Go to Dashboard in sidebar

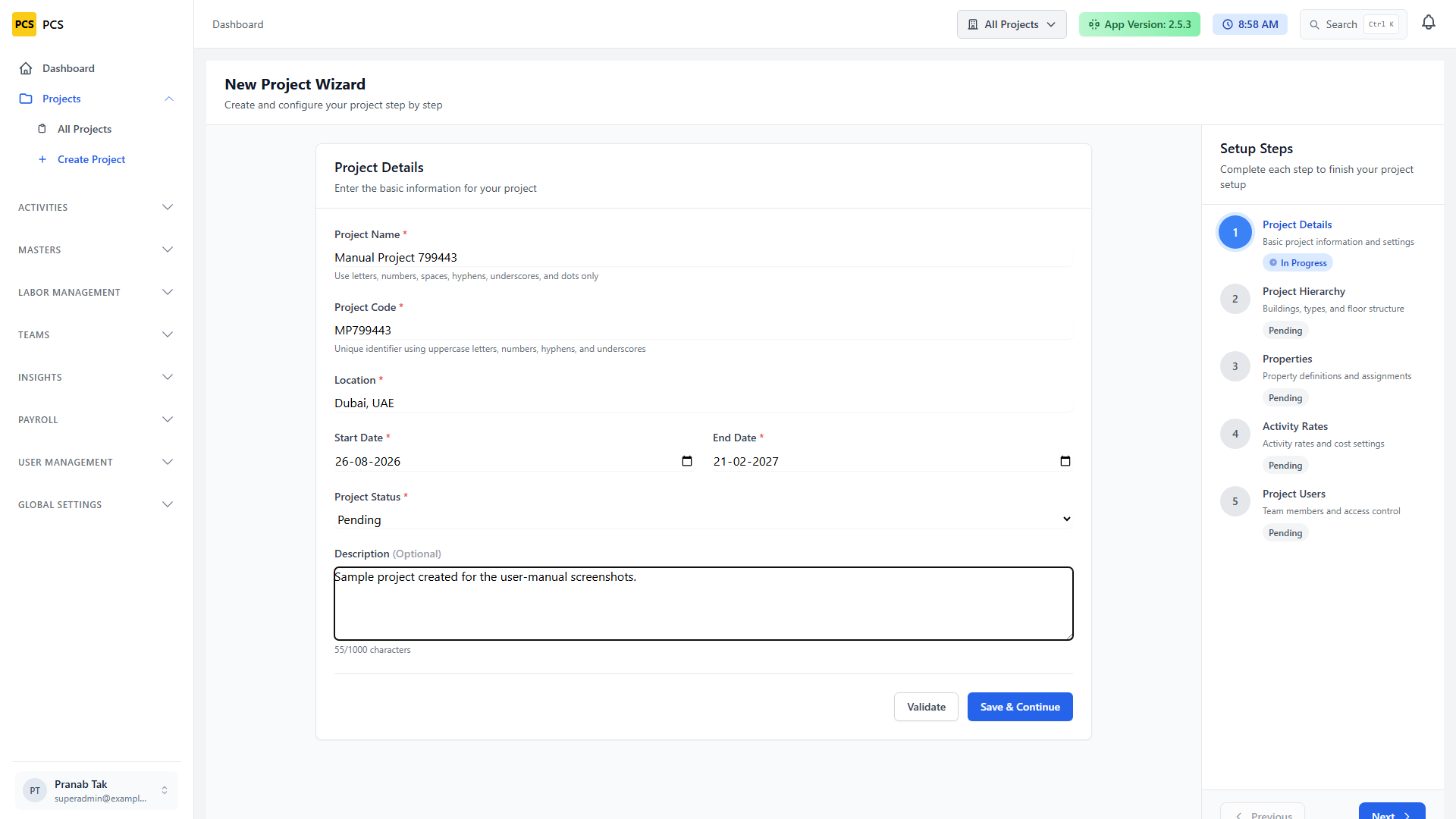point(96,68)
